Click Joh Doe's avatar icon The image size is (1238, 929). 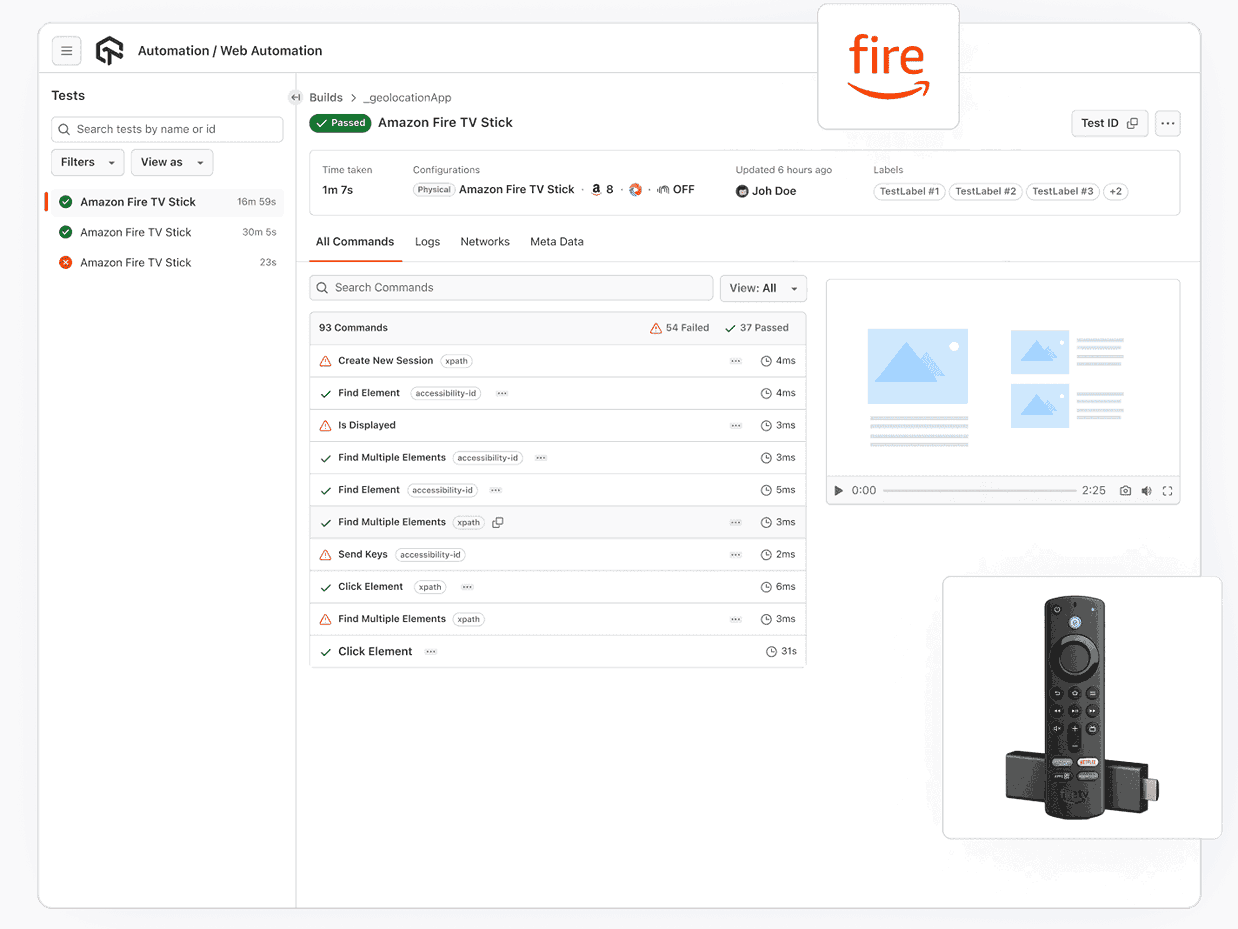click(742, 191)
